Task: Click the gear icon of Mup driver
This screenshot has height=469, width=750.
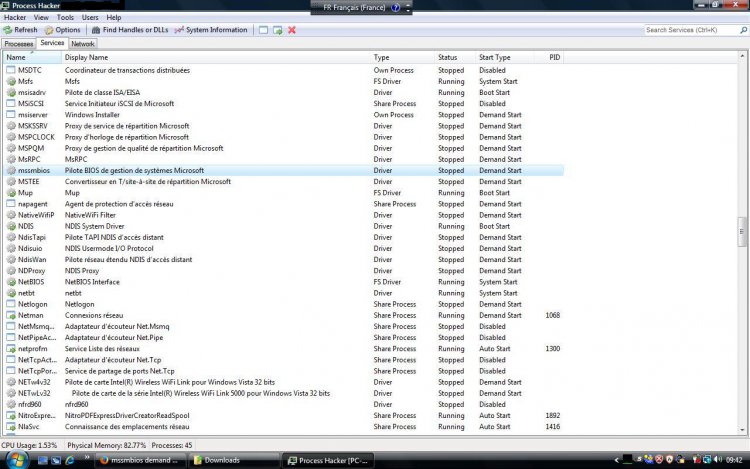Action: (x=11, y=193)
